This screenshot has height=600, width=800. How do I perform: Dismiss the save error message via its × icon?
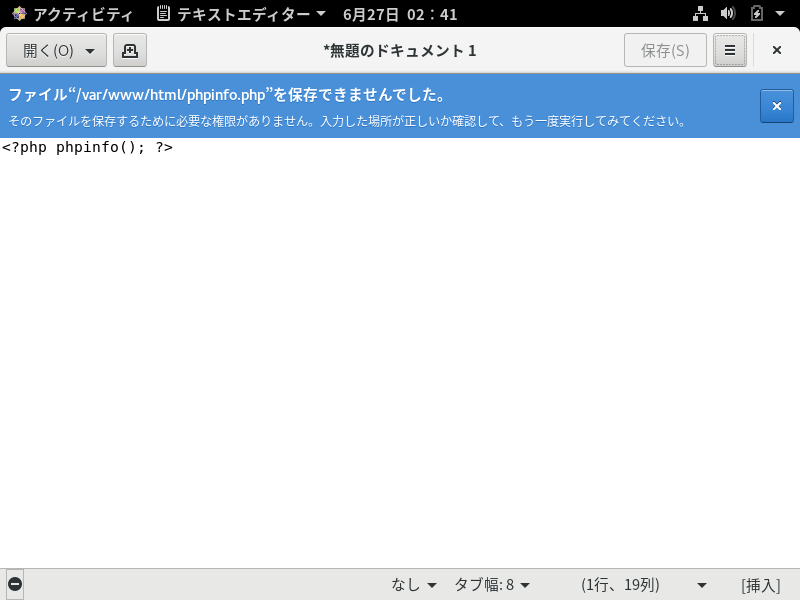pyautogui.click(x=777, y=105)
